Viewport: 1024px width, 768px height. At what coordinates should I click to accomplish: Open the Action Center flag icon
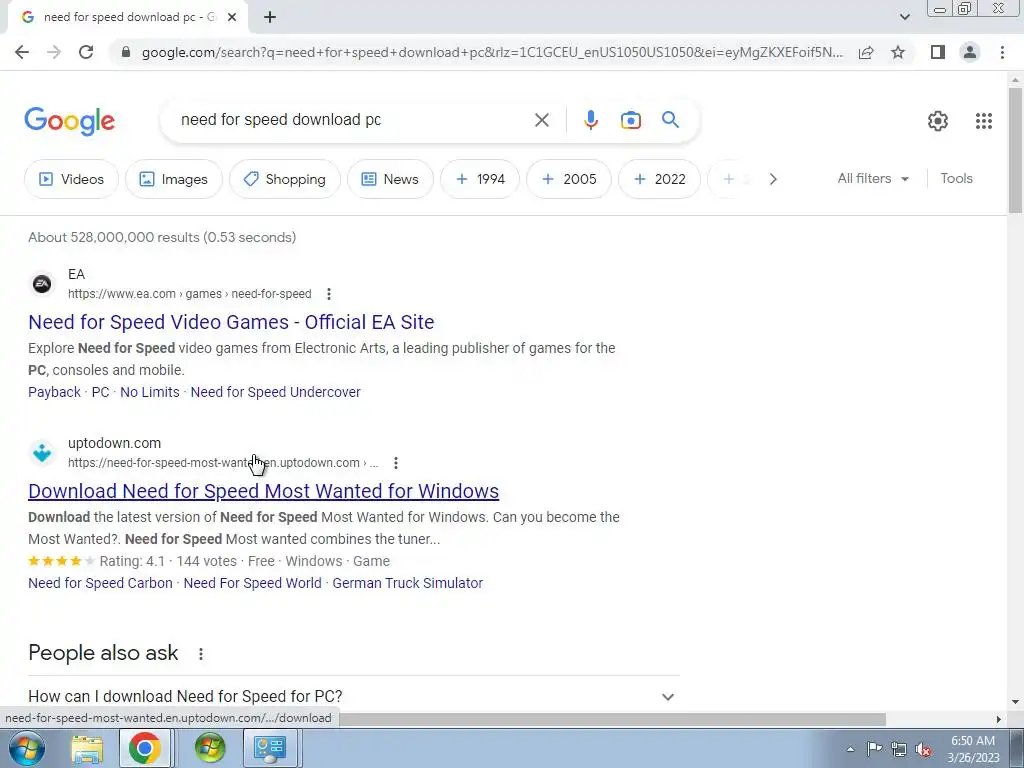[x=874, y=749]
